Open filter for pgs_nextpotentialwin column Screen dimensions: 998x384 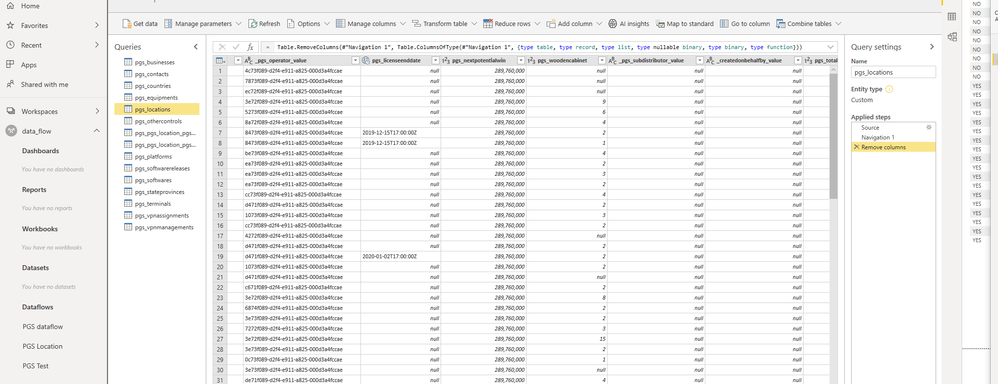(x=522, y=60)
